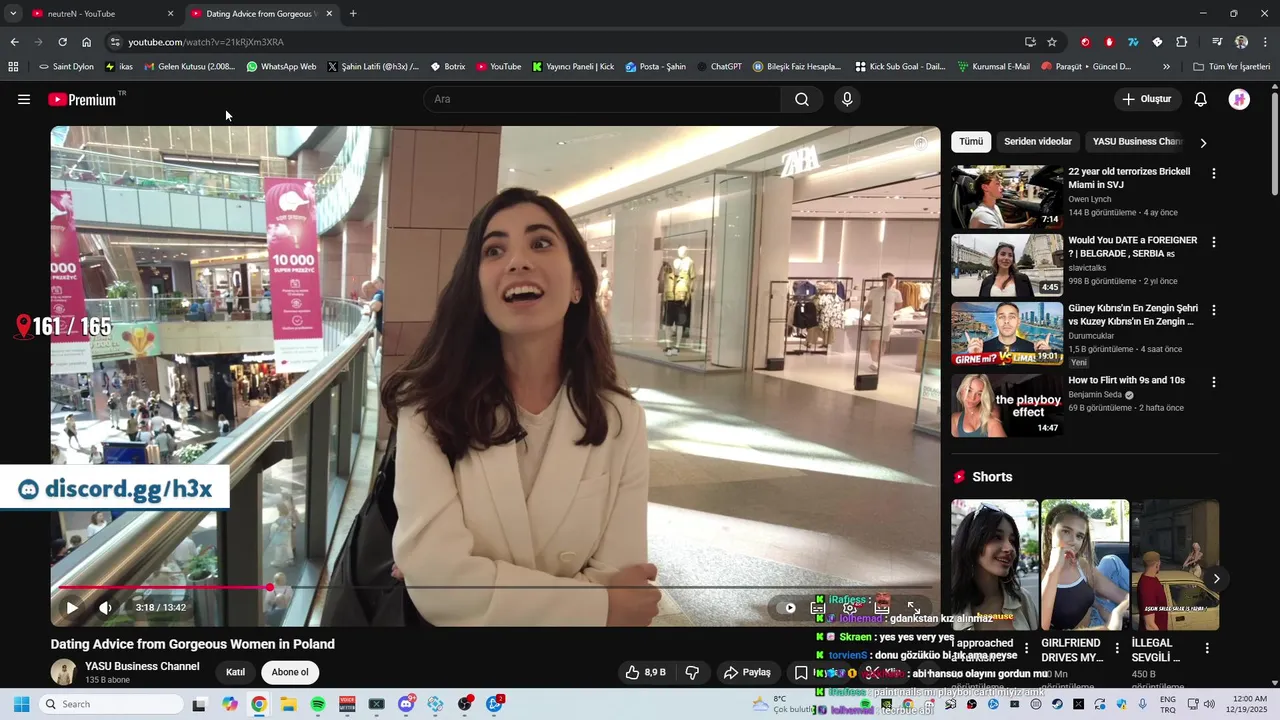The height and width of the screenshot is (720, 1280).
Task: Open browser extensions puzzle icon
Action: pyautogui.click(x=1181, y=42)
